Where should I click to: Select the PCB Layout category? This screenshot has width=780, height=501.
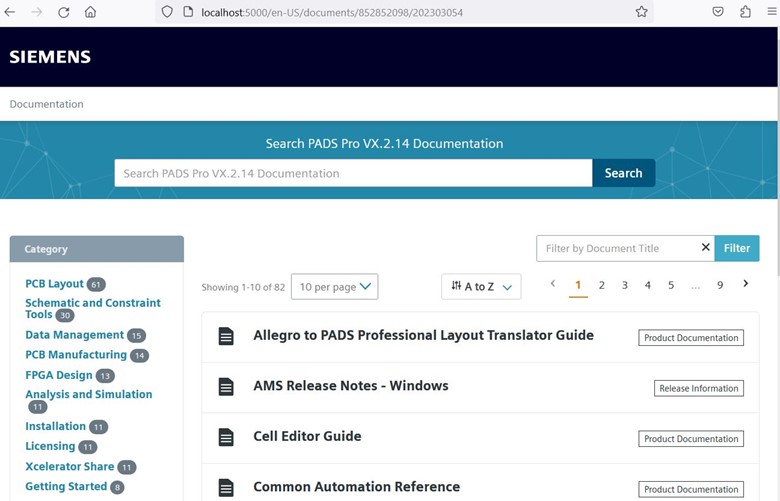pos(54,284)
